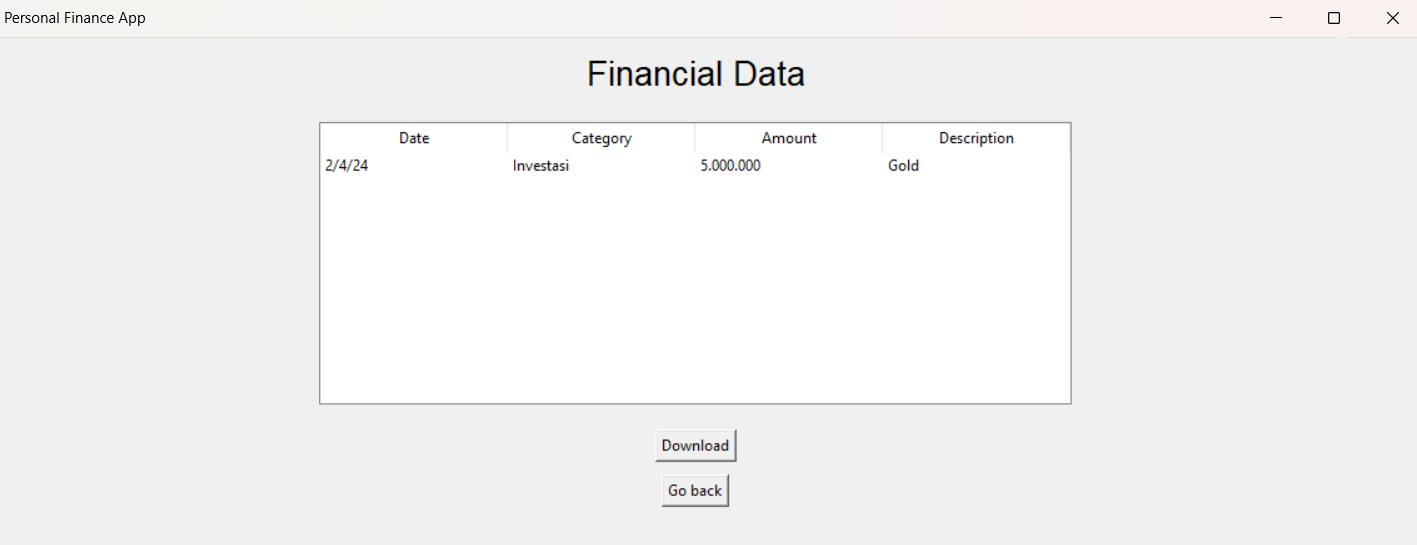Click the Category column header
The height and width of the screenshot is (545, 1417).
(601, 138)
